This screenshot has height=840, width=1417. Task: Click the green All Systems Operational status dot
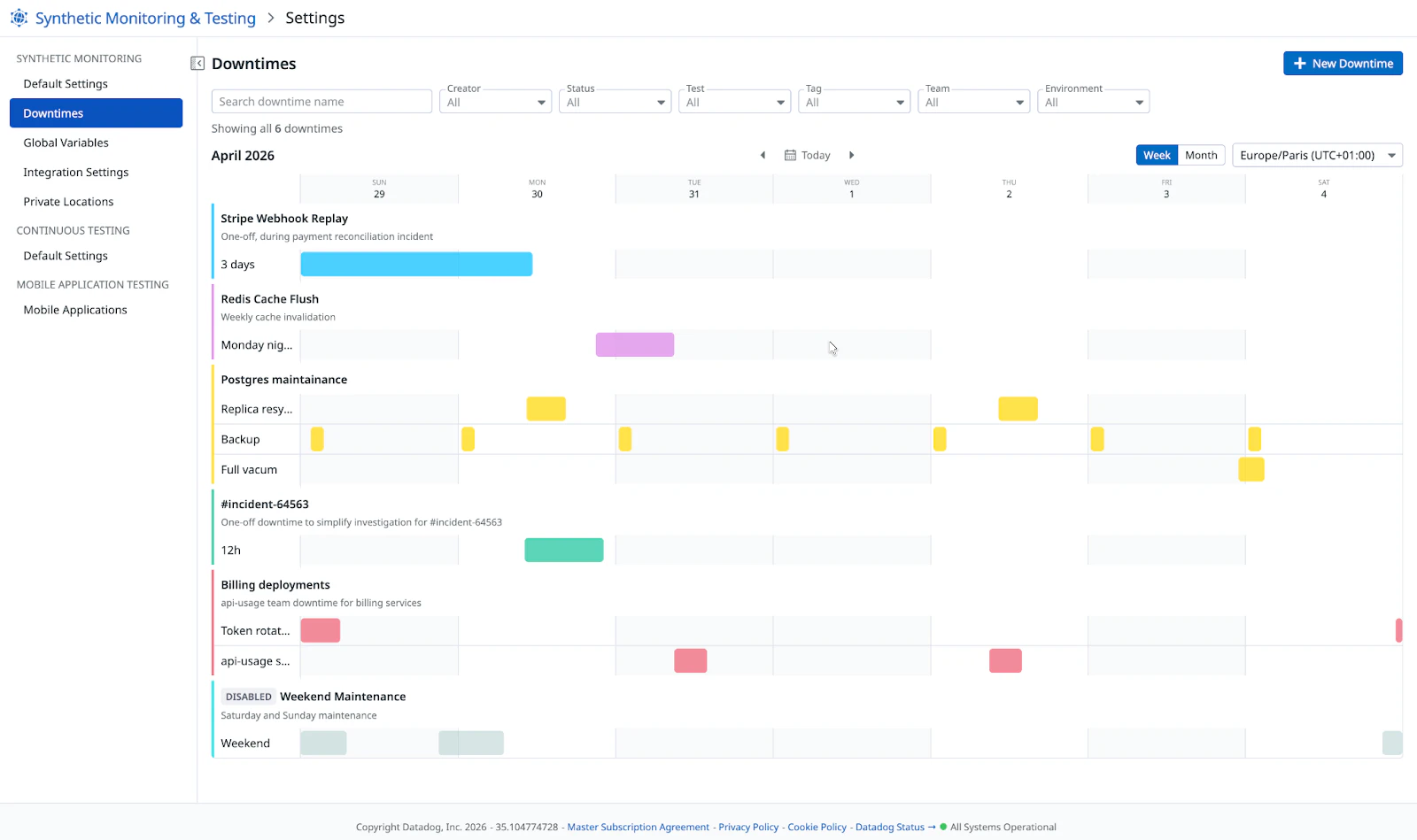tap(943, 827)
